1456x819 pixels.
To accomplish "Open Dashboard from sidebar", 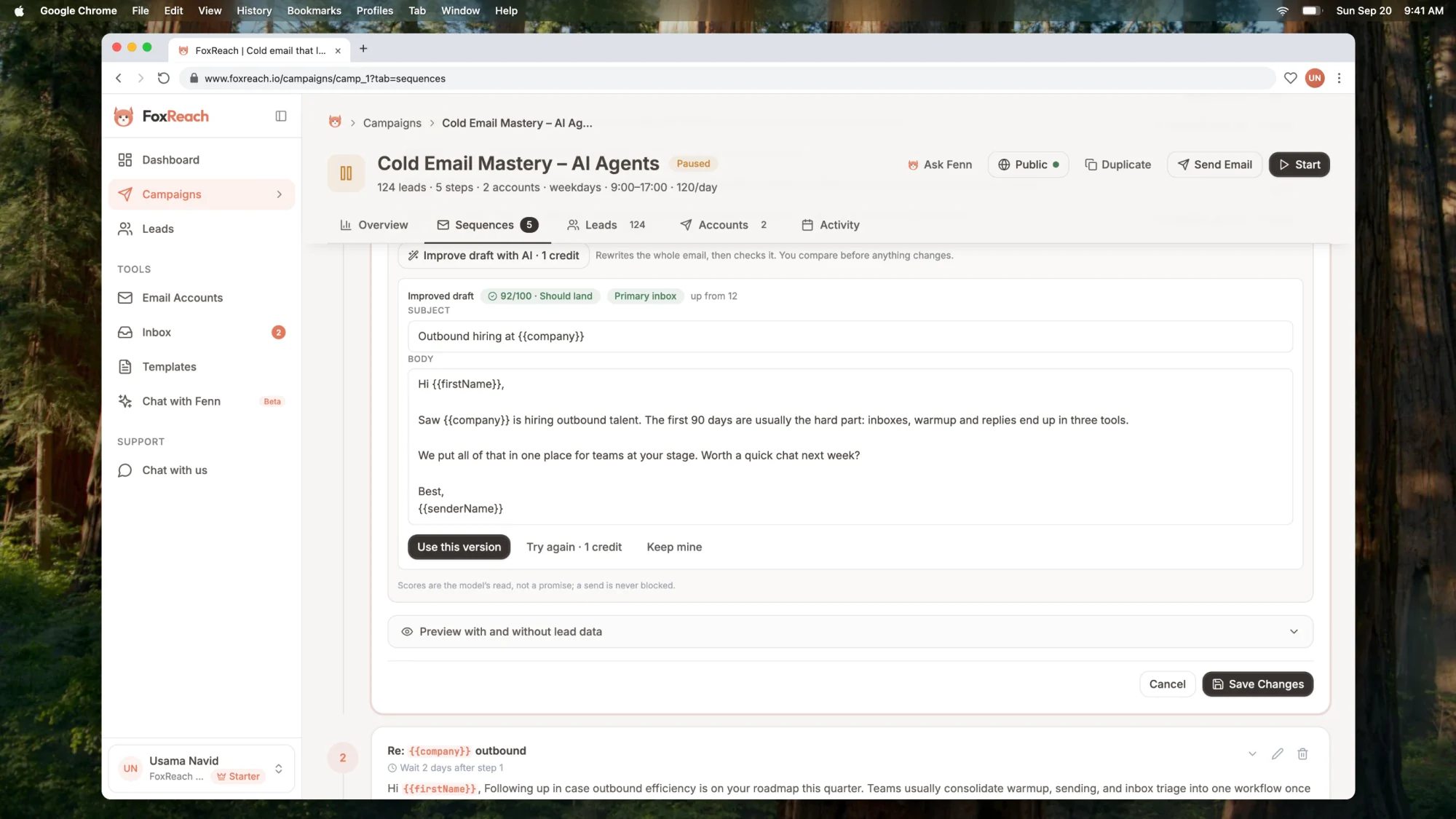I will (201, 159).
